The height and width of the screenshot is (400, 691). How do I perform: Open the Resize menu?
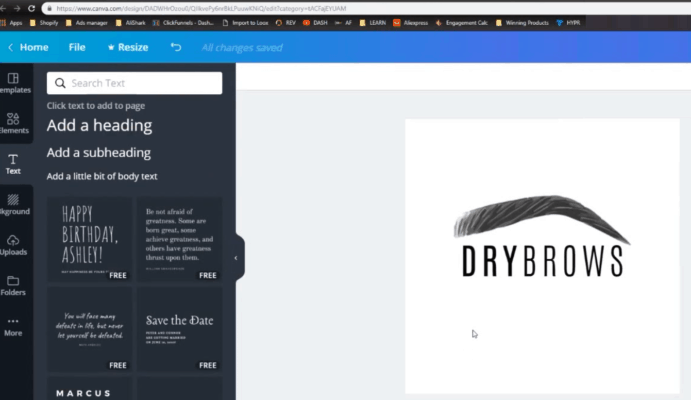pos(128,47)
